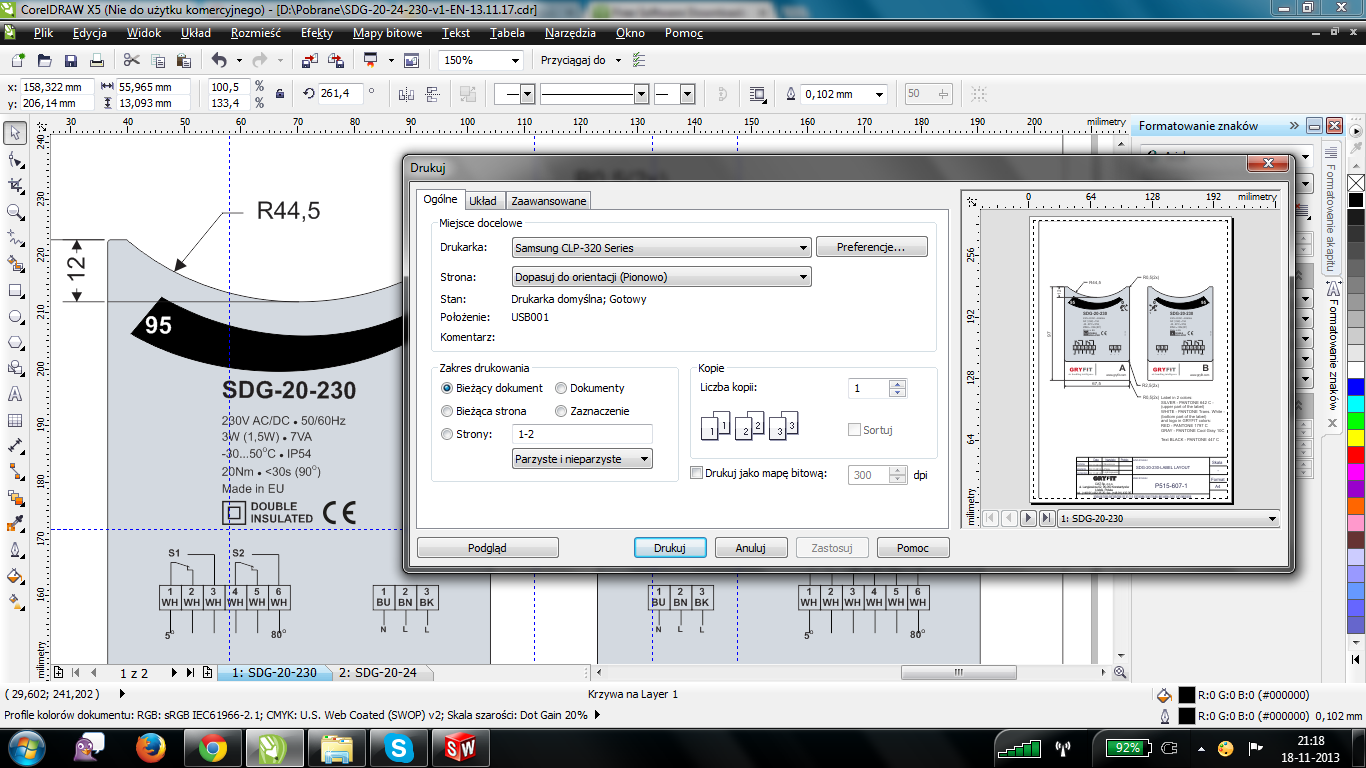Click the Preferencje button
Viewport: 1366px width, 768px height.
pos(871,247)
